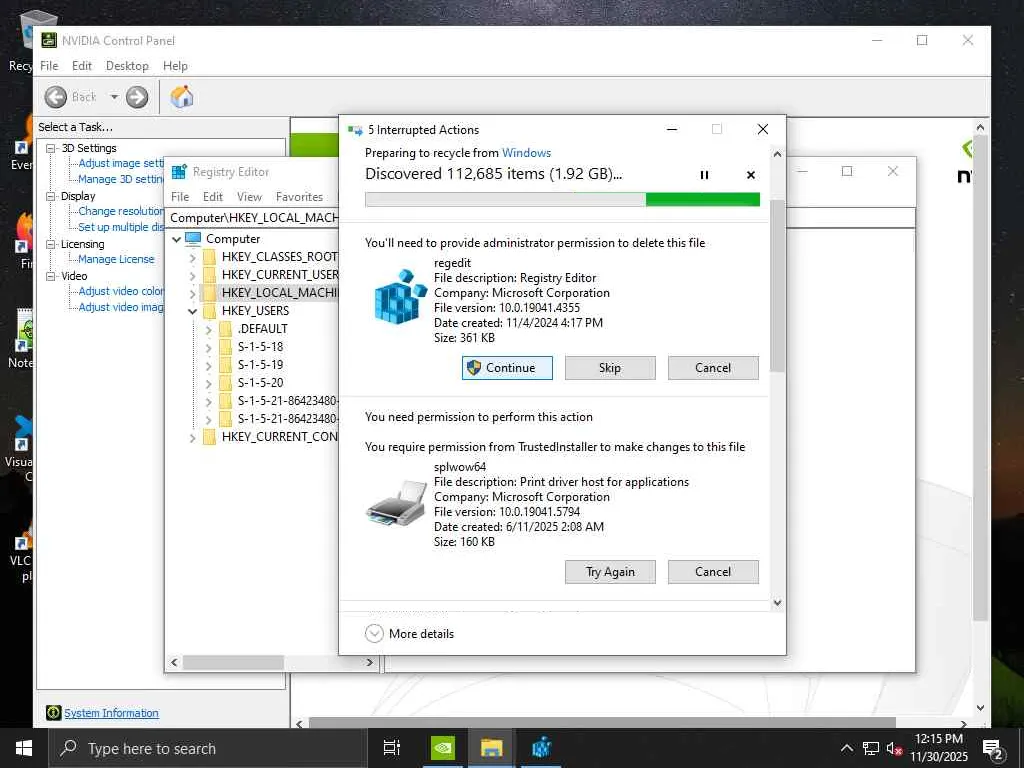Click the recycle progress bar

click(x=562, y=199)
